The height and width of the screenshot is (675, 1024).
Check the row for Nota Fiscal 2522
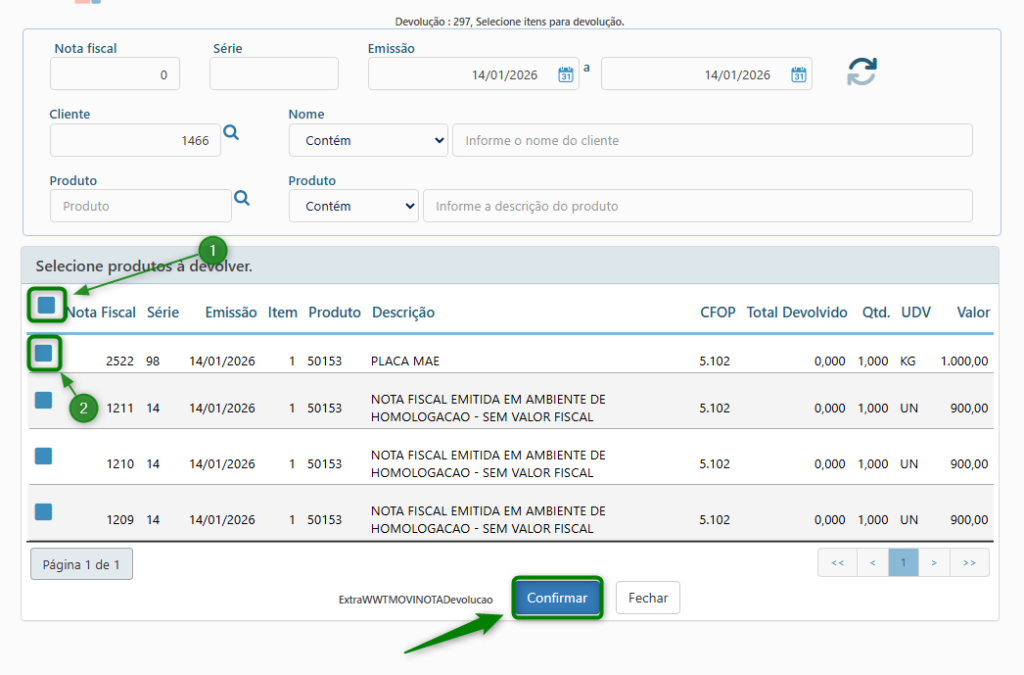click(x=44, y=353)
